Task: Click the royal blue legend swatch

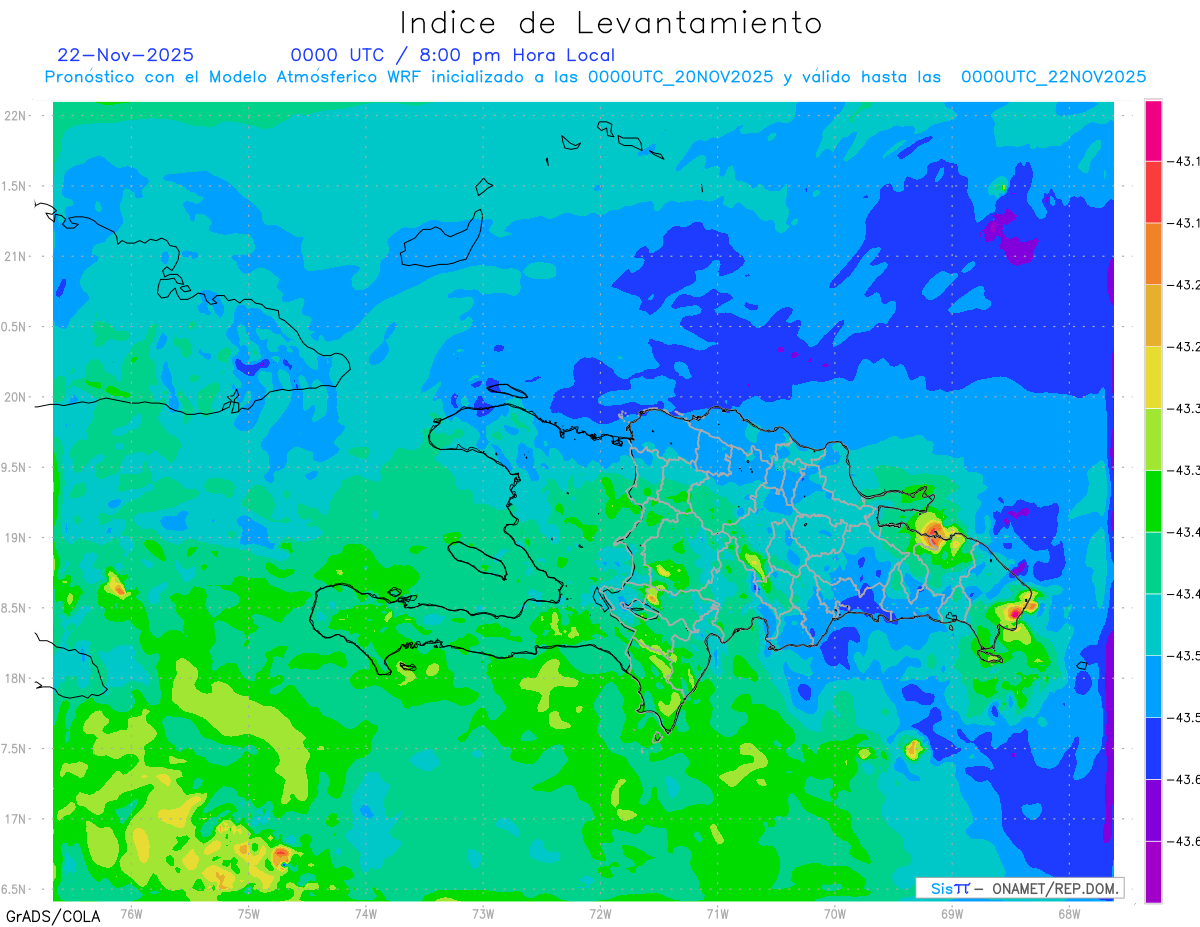Action: click(1153, 748)
